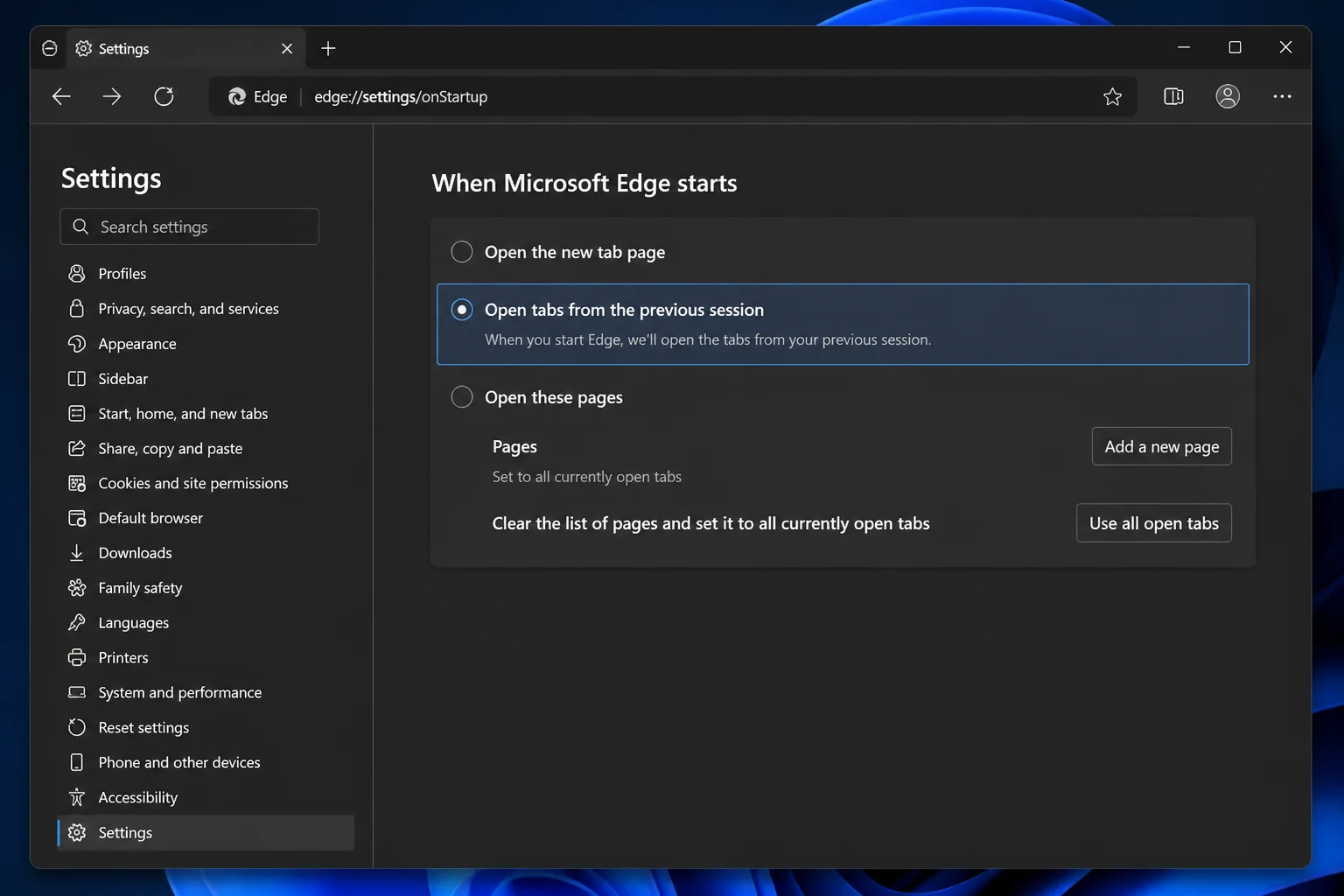Go forward with the forward arrow
Viewport: 1344px width, 896px height.
click(112, 96)
